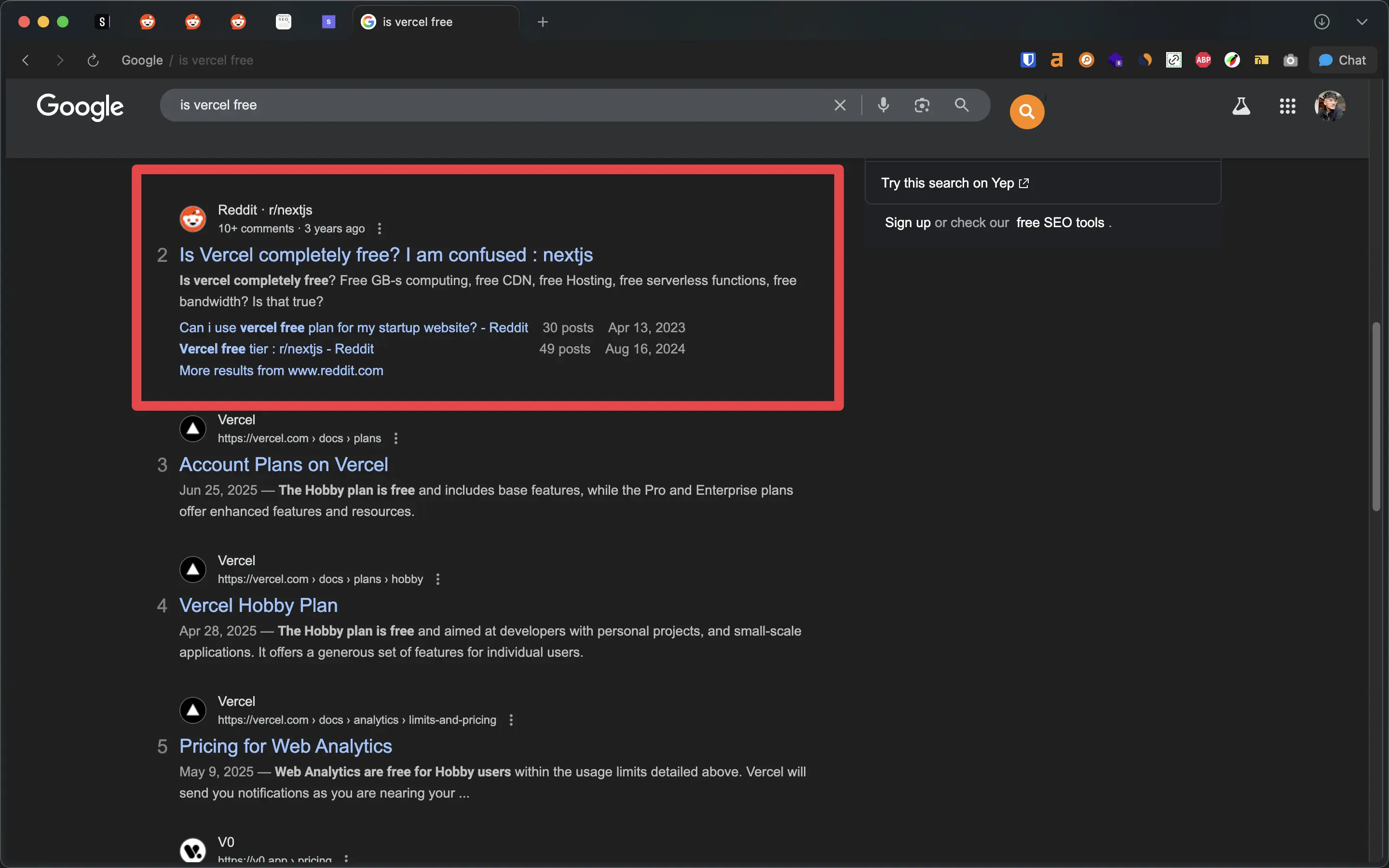
Task: Open 'More results from www.reddit.com'
Action: coord(281,371)
